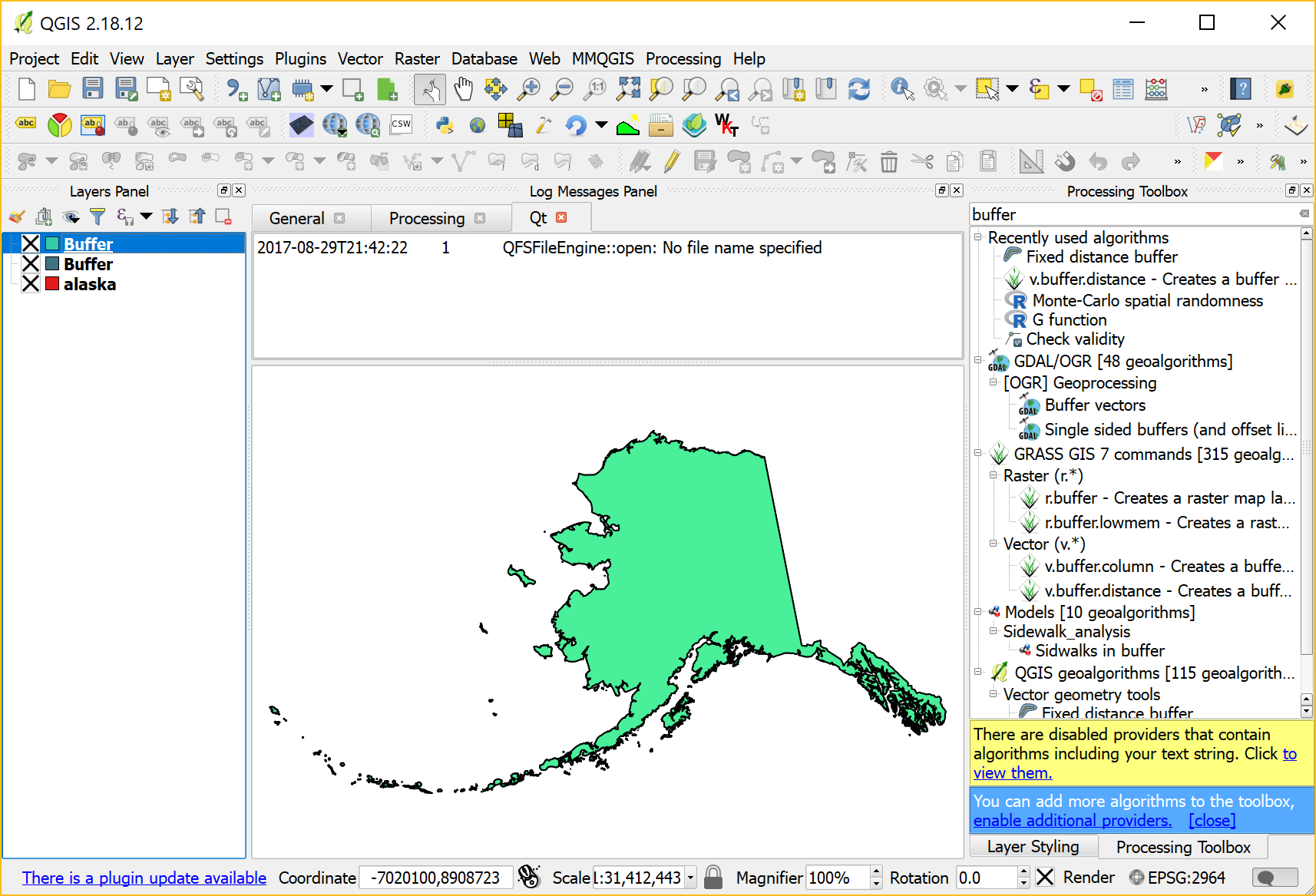Select the Pan Map hand tool

pyautogui.click(x=463, y=89)
